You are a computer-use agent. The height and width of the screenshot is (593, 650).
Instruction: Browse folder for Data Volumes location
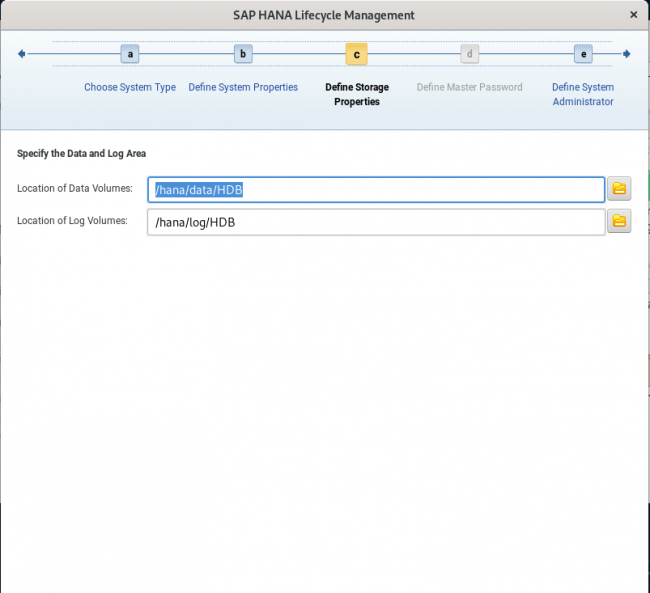(619, 189)
